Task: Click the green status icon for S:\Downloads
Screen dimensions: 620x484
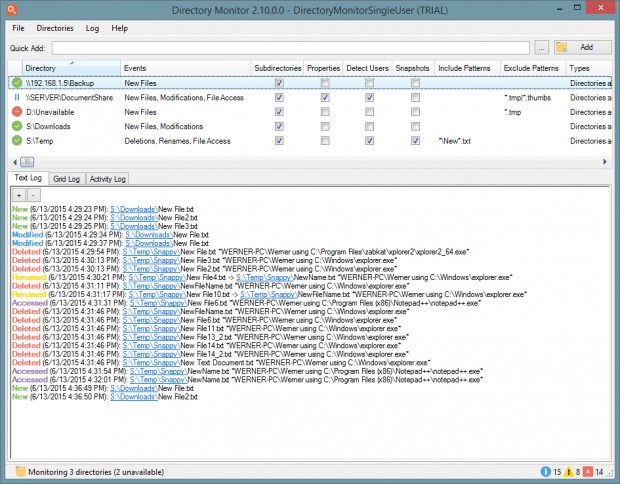Action: 17,126
